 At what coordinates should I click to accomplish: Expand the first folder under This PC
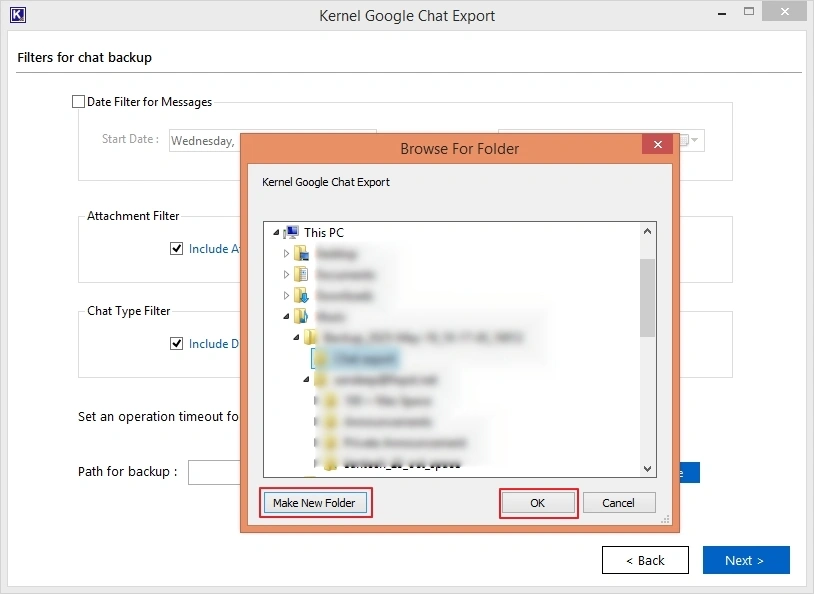(286, 253)
